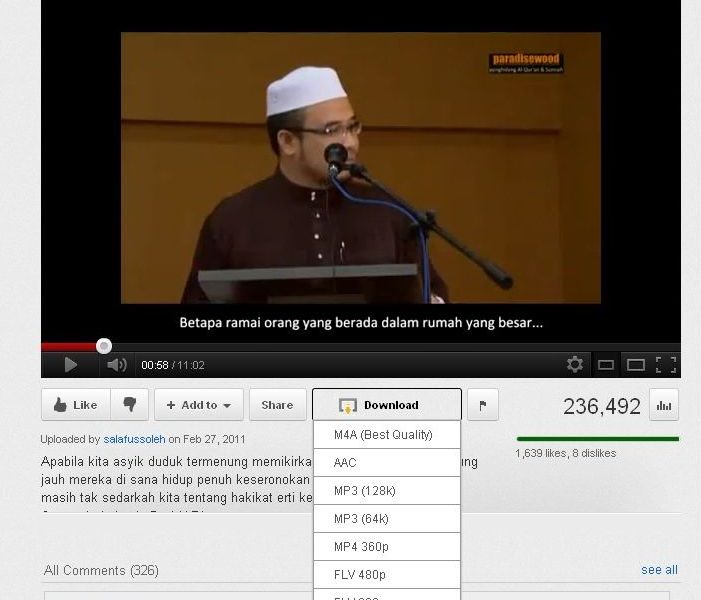Show video statistics with the bar chart icon

pyautogui.click(x=664, y=405)
